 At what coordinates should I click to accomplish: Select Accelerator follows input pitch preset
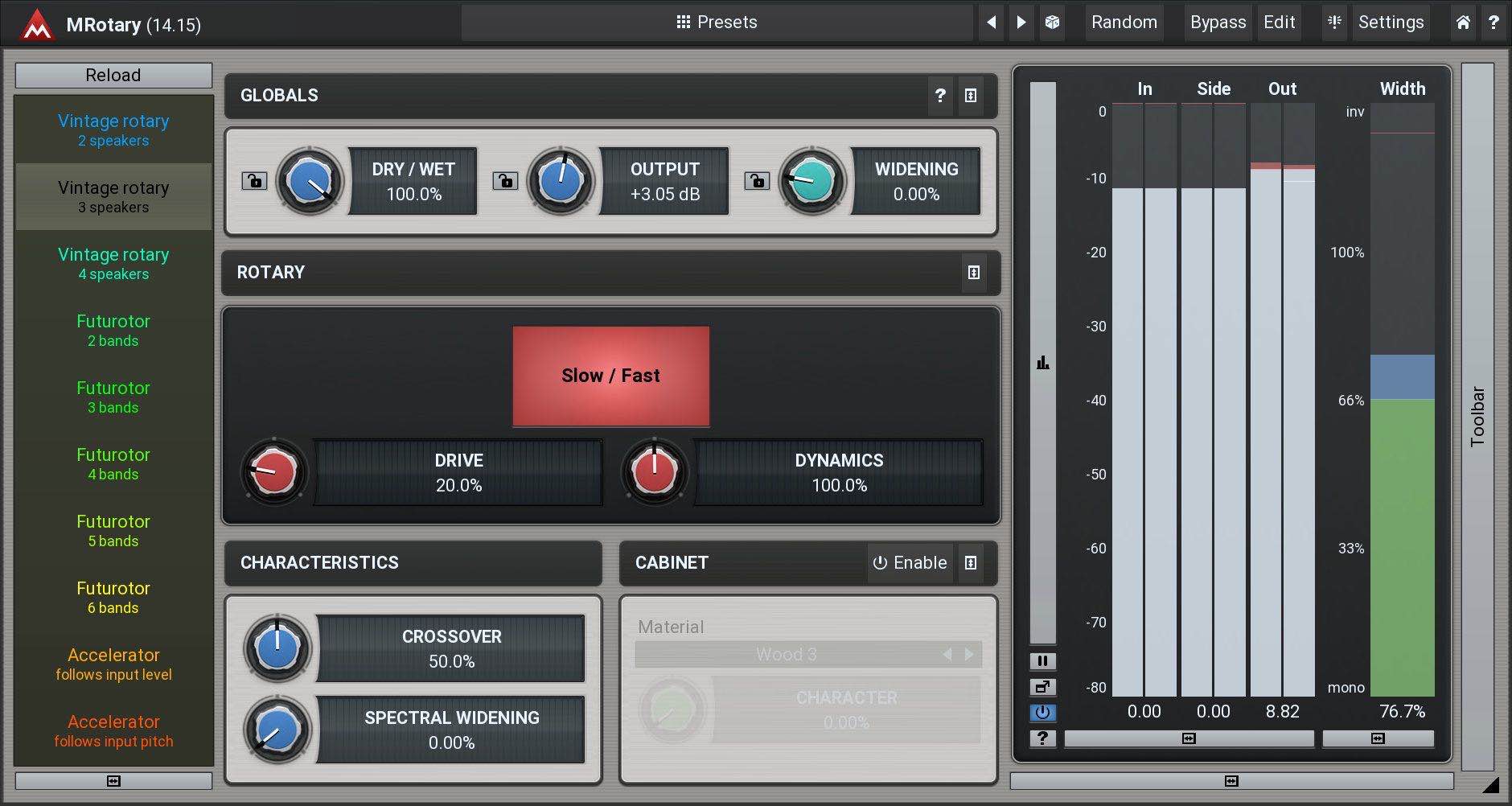(x=113, y=731)
